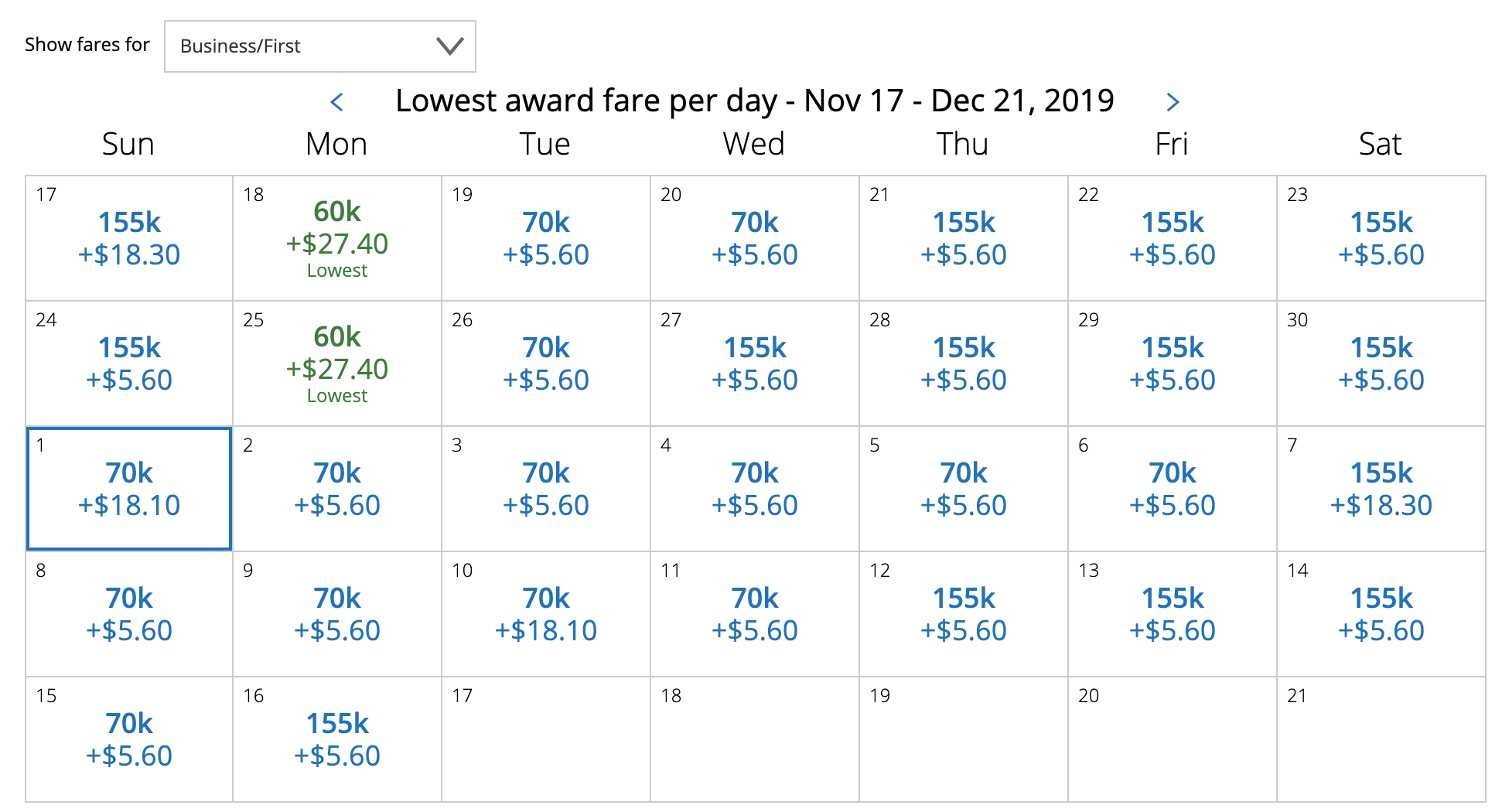1502x812 pixels.
Task: Choose Dec 1 fare 70k +$18.10
Action: point(129,489)
